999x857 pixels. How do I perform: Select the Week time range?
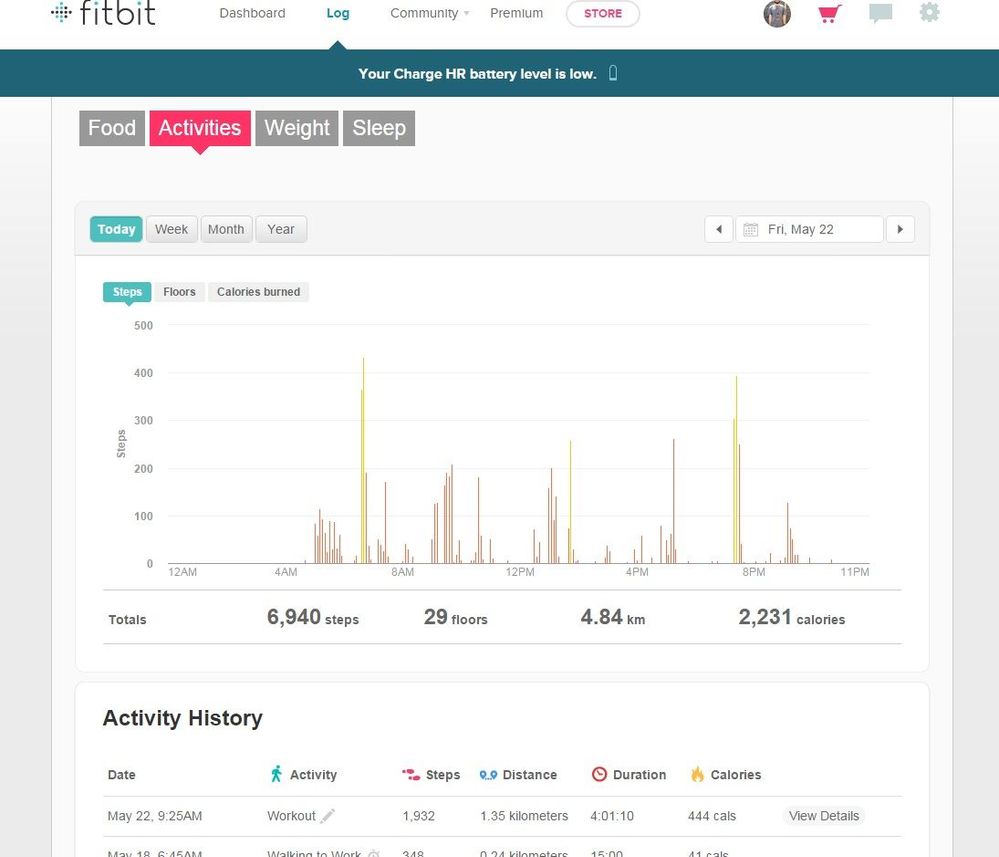(x=171, y=229)
